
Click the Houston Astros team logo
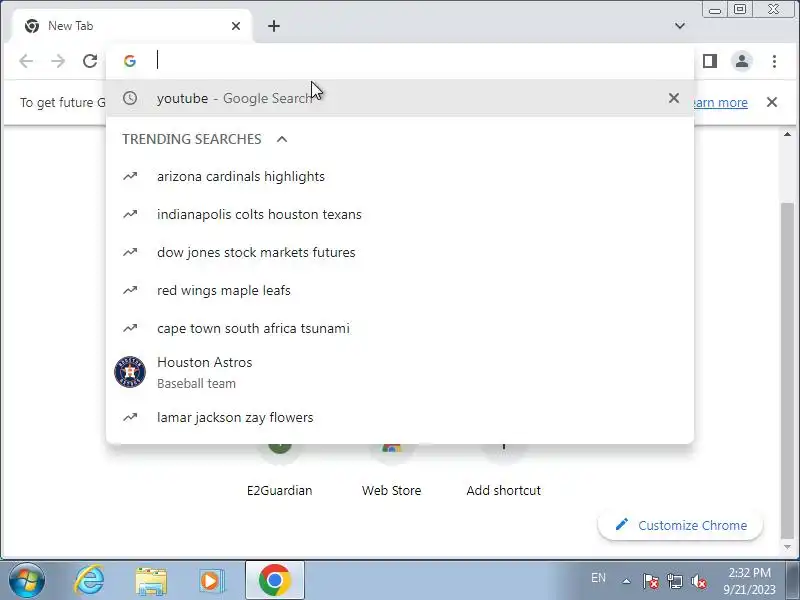click(x=130, y=372)
